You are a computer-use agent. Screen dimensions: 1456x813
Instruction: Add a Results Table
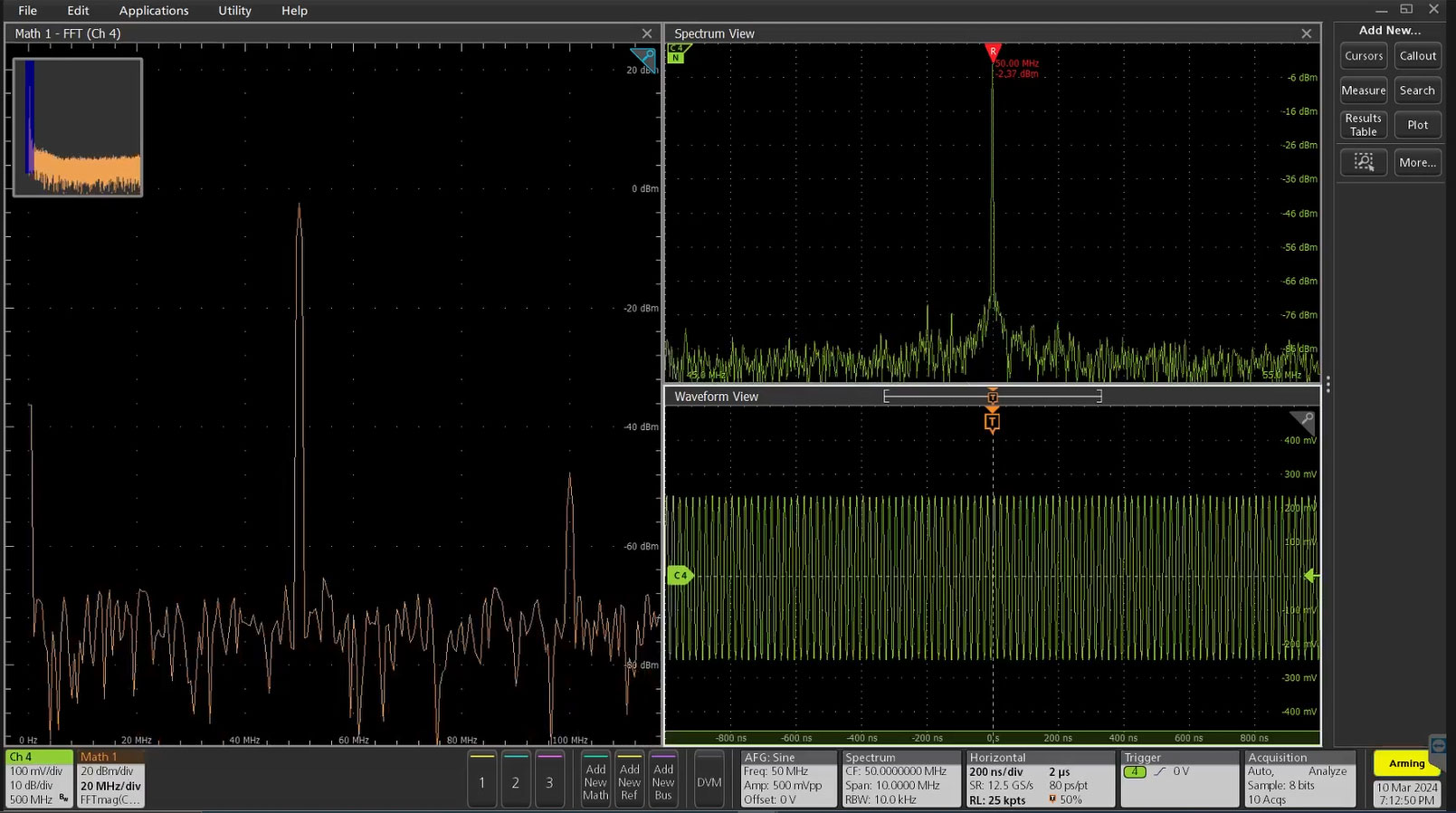[1363, 125]
